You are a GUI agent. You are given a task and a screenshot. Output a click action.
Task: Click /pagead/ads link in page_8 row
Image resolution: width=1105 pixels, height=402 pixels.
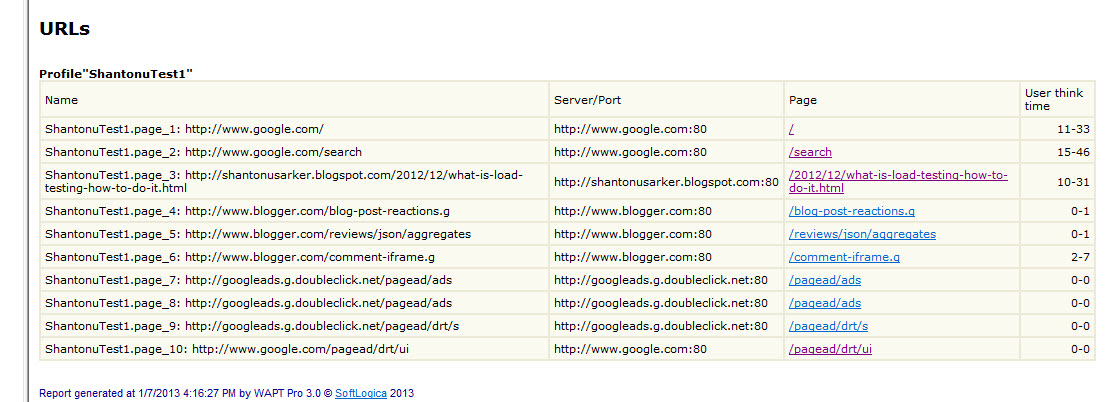(x=825, y=303)
